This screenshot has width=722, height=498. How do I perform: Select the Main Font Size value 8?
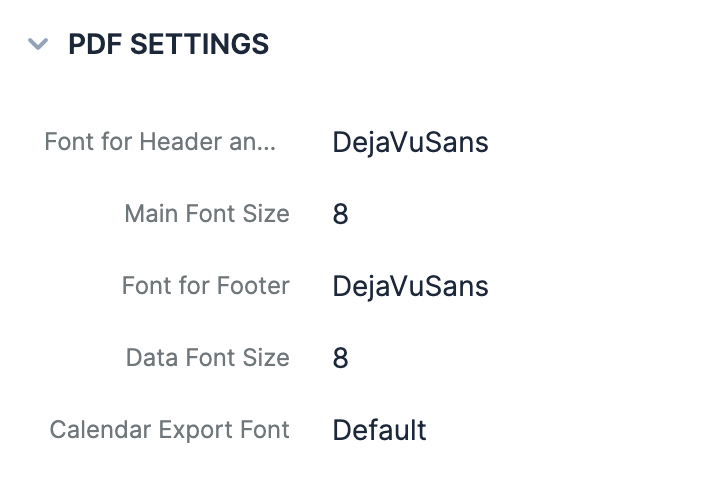[x=340, y=214]
